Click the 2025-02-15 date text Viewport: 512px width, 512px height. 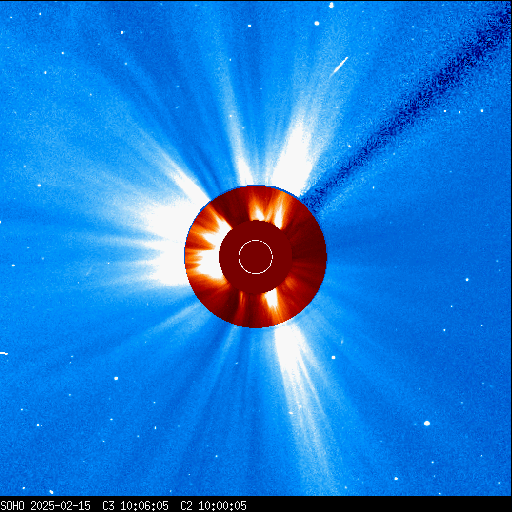pos(60,506)
